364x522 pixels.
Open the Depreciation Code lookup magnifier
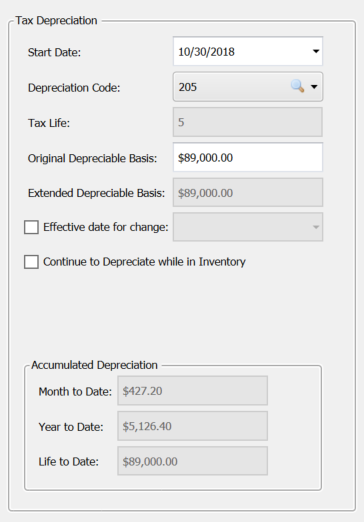(x=297, y=86)
